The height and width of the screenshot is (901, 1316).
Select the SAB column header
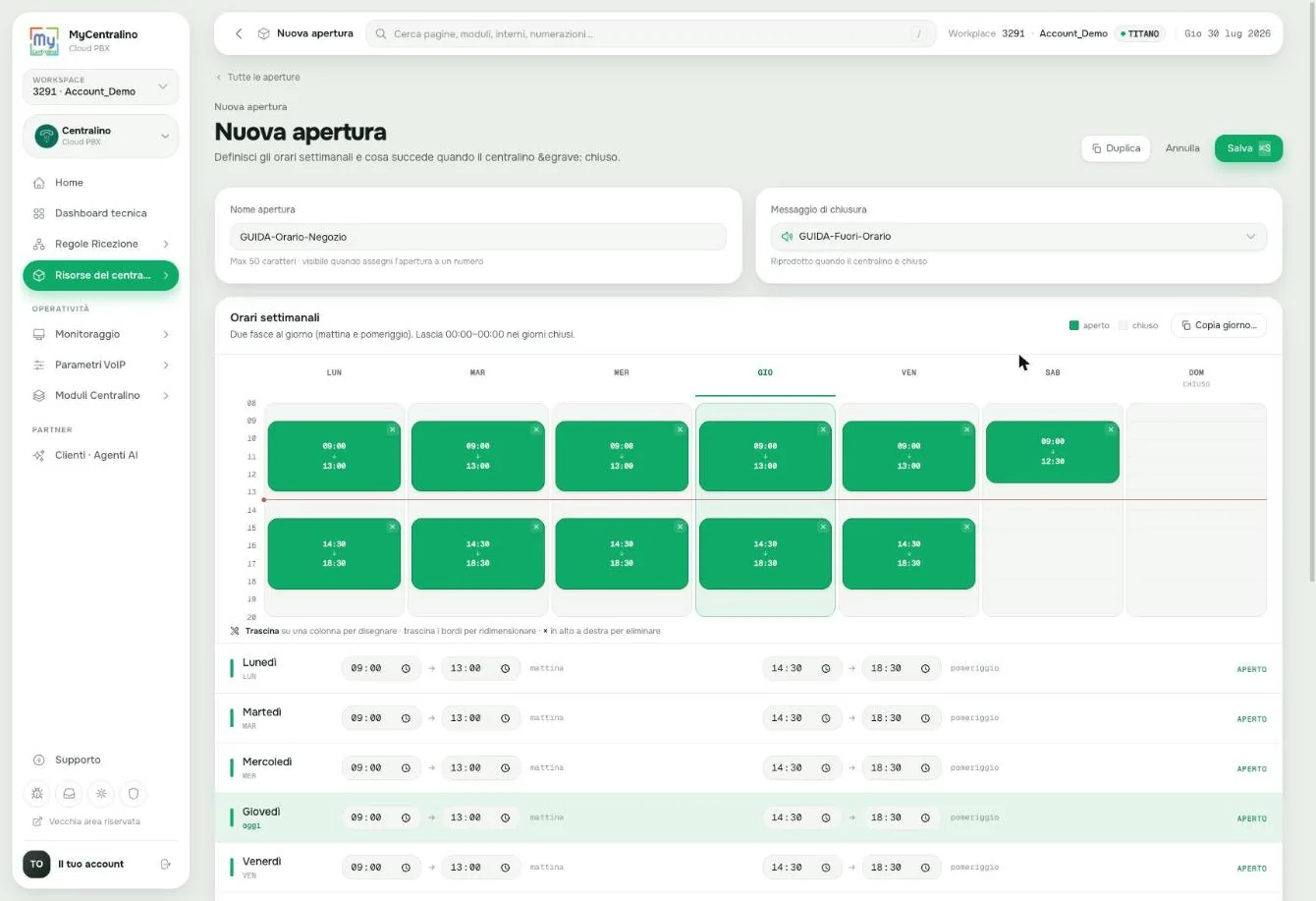coord(1052,373)
